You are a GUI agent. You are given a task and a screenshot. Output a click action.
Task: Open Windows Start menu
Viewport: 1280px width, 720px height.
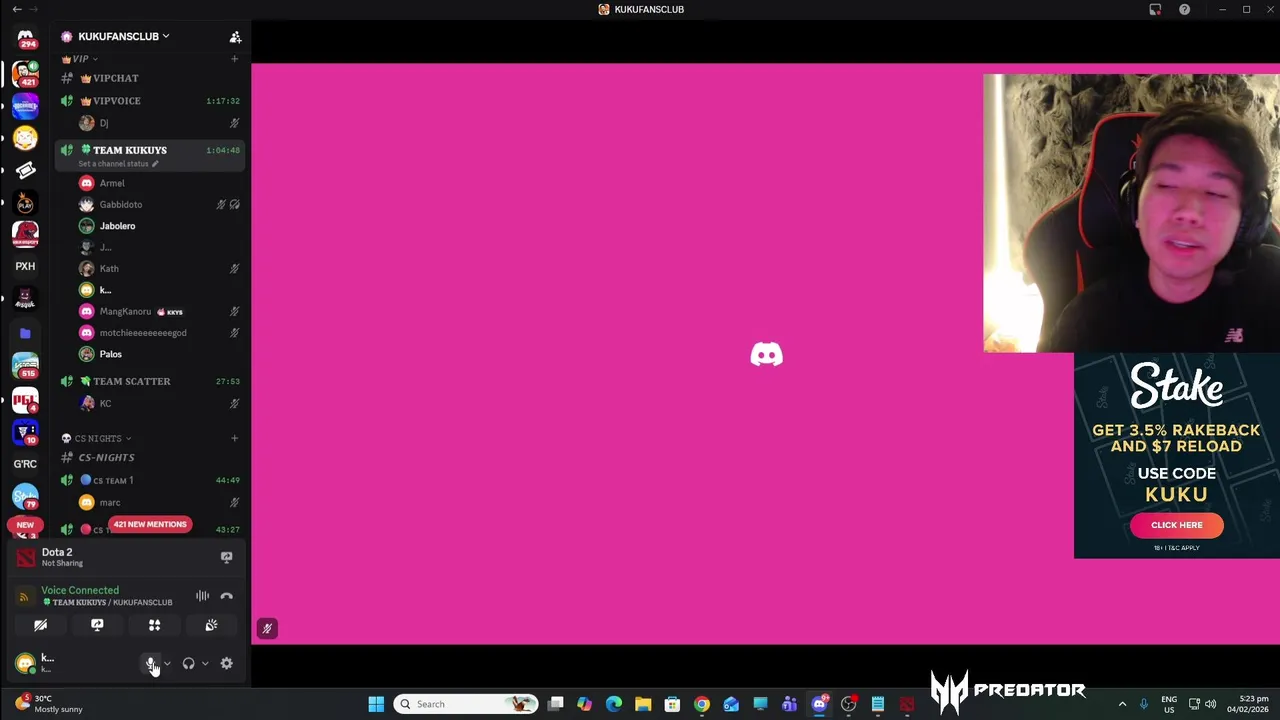coord(376,704)
